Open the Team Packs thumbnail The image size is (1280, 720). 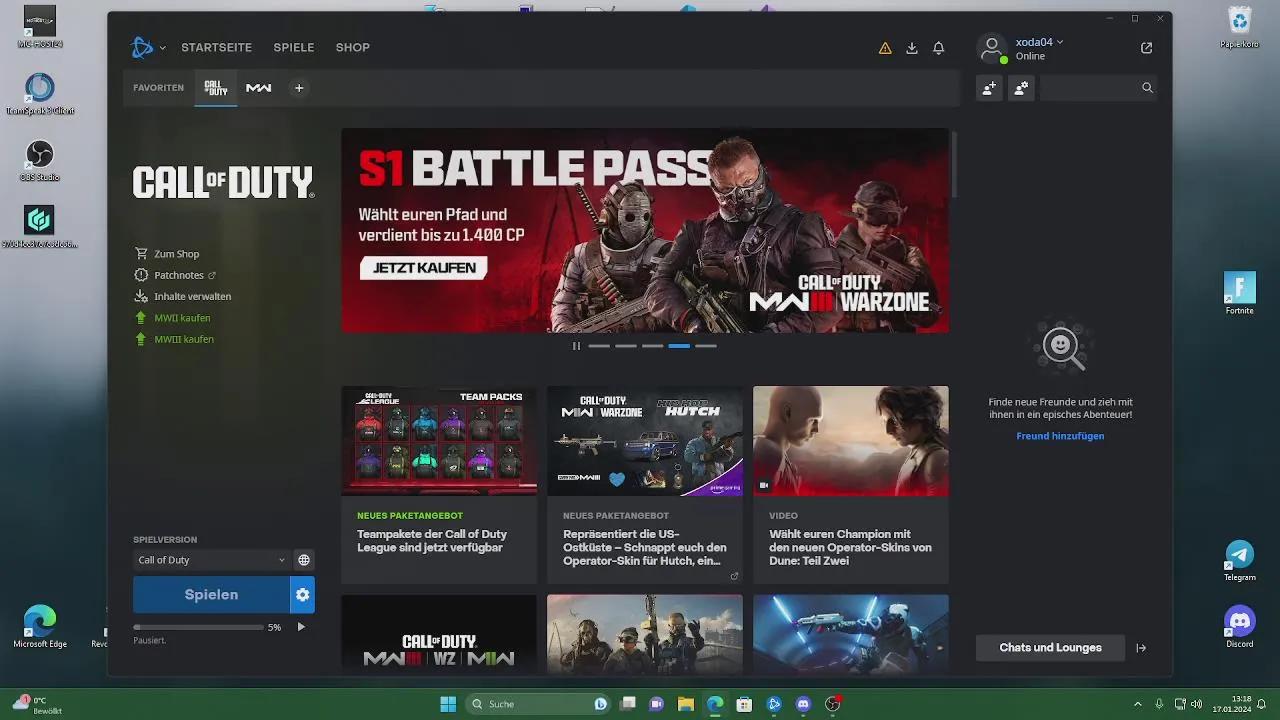coord(439,441)
